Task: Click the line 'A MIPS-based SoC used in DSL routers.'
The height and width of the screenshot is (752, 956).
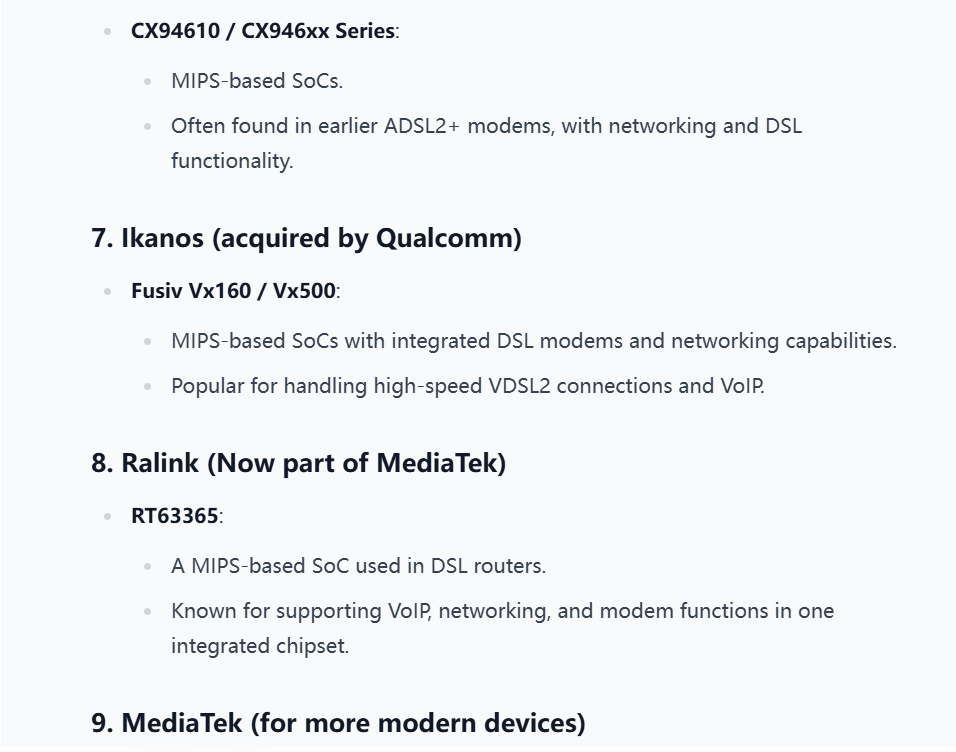Action: (358, 566)
